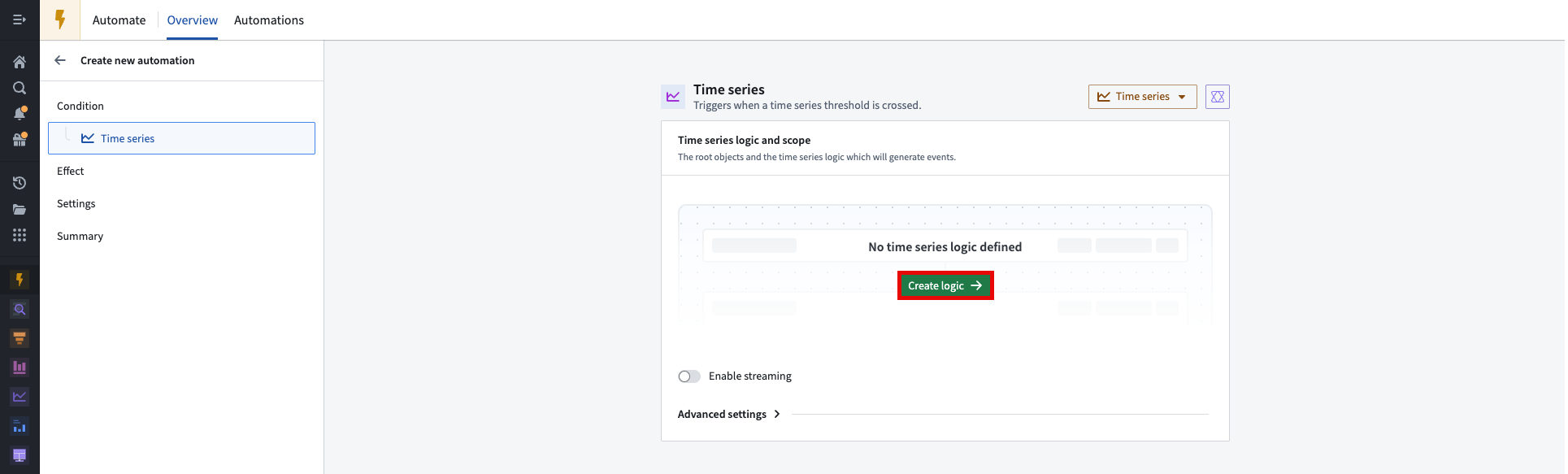
Task: Select the Condition step
Action: pyautogui.click(x=80, y=106)
